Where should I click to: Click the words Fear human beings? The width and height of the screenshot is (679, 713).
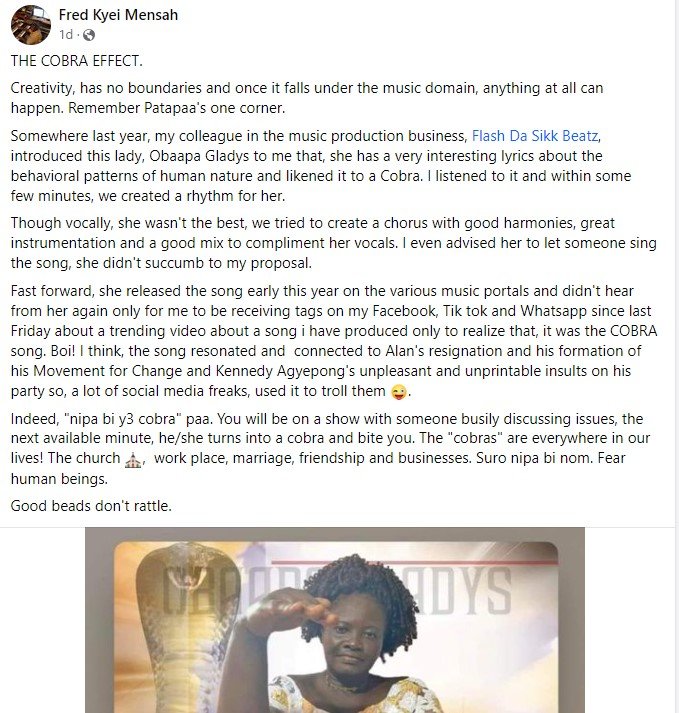(318, 467)
